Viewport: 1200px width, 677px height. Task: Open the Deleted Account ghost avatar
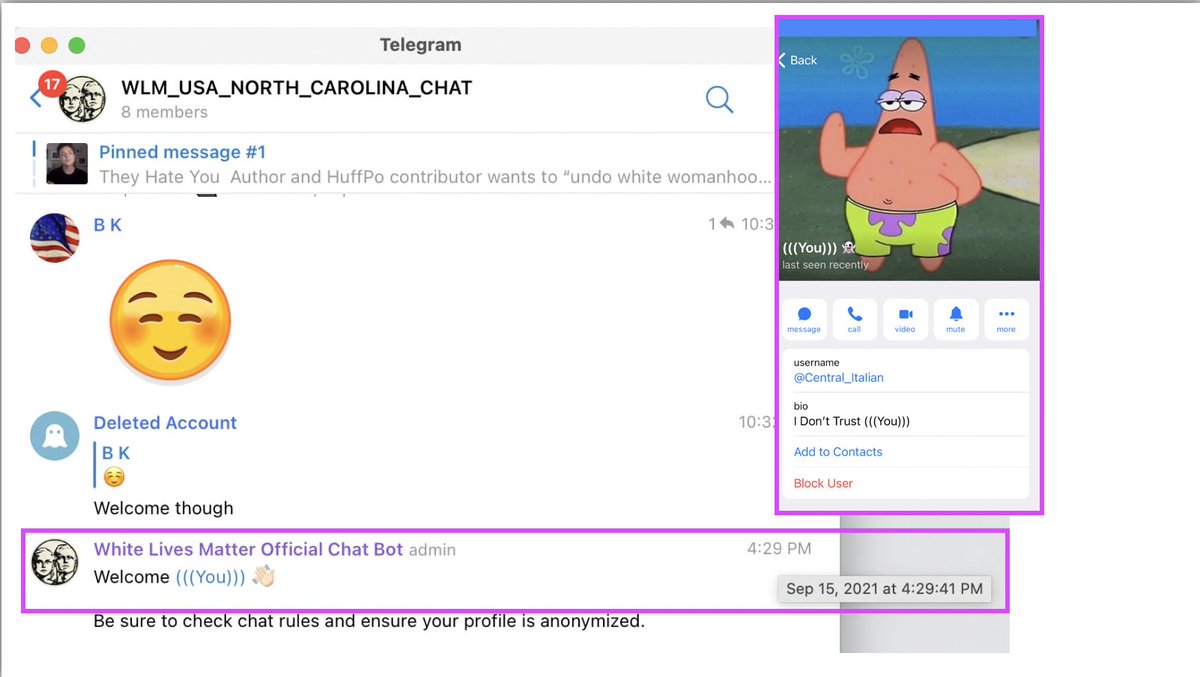click(x=55, y=436)
